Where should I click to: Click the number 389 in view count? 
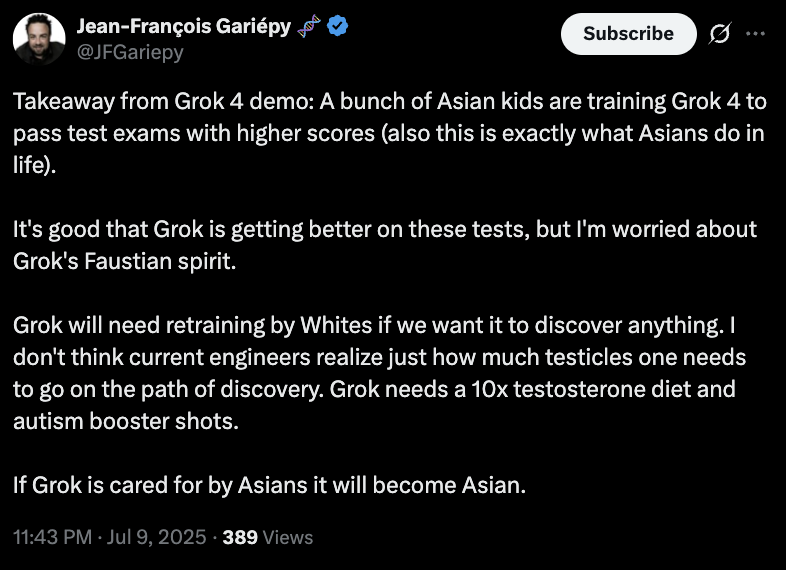[240, 537]
